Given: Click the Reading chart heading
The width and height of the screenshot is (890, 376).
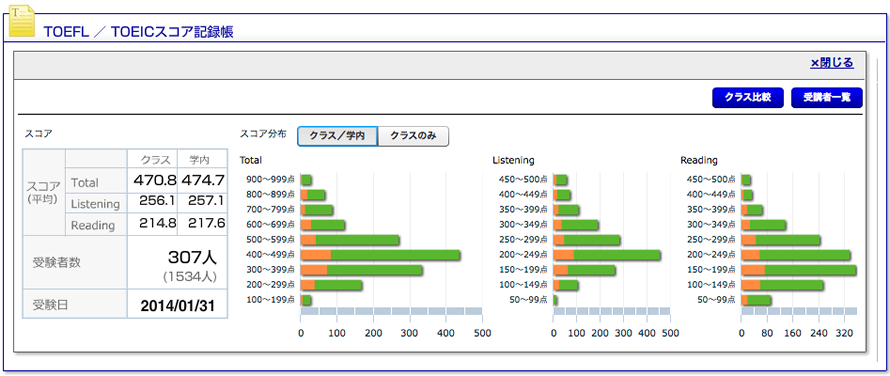Looking at the screenshot, I should click(x=699, y=160).
